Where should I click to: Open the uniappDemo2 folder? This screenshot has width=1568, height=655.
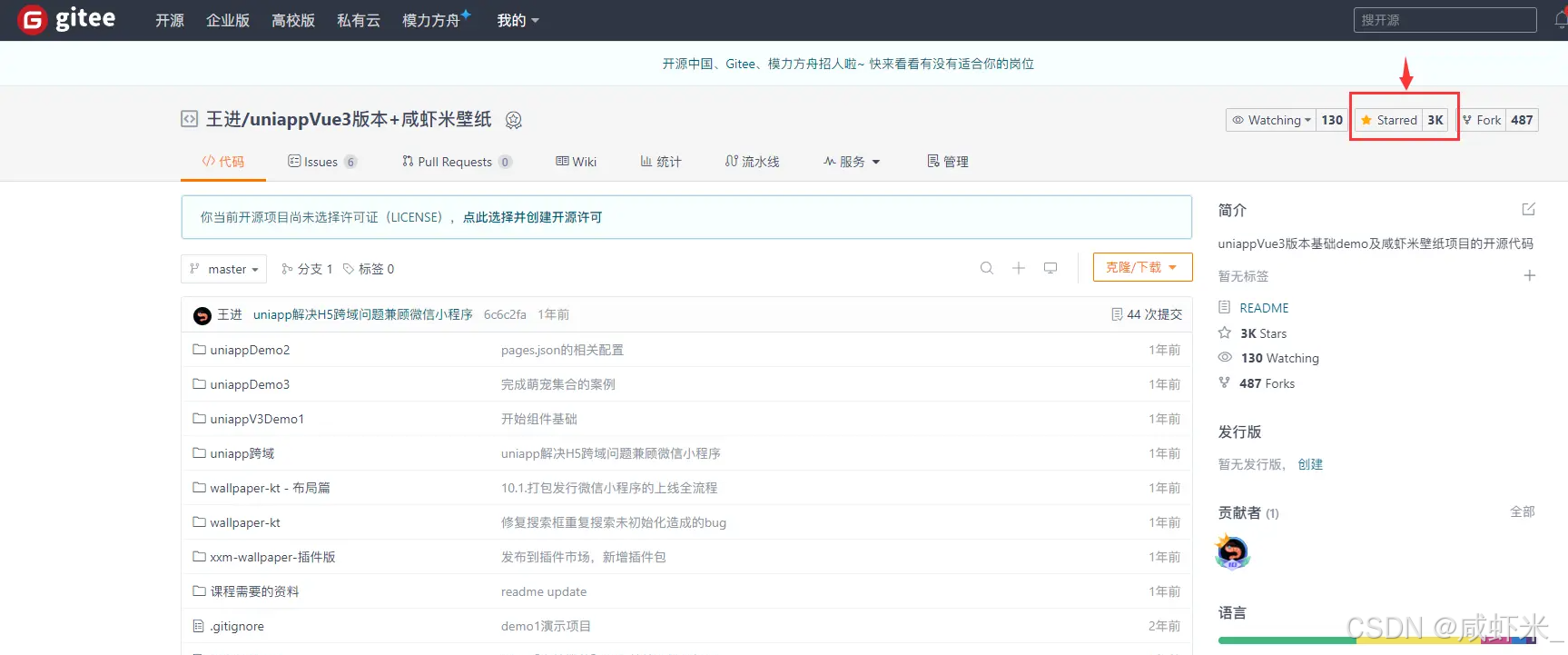tap(250, 350)
